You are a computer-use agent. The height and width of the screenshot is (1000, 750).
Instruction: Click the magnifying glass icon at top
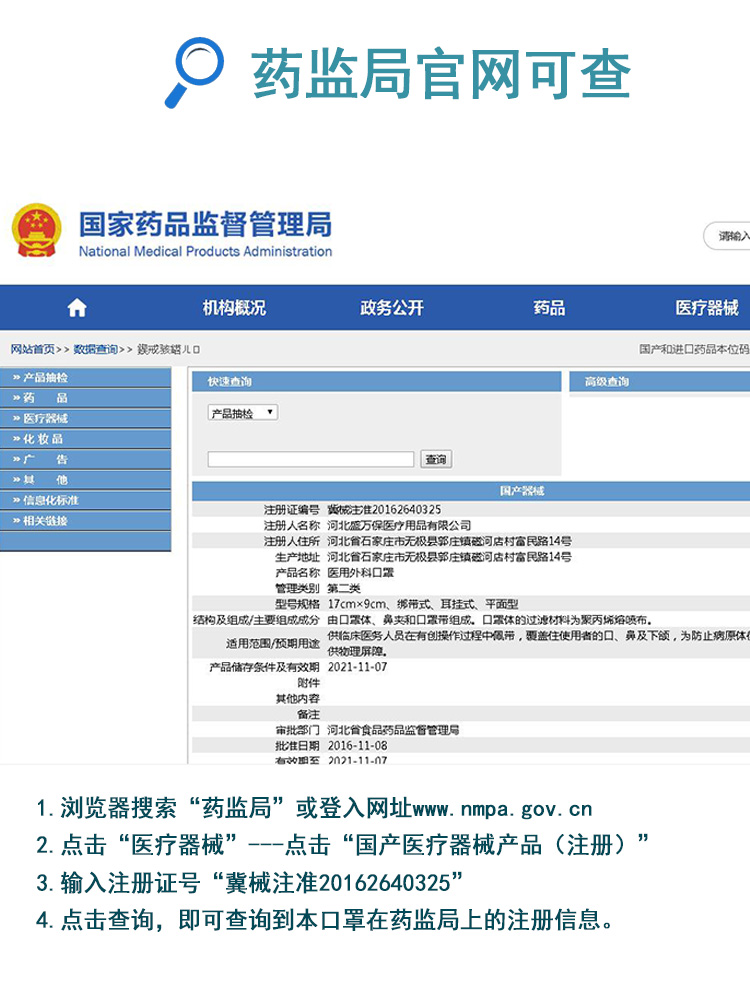[x=194, y=72]
